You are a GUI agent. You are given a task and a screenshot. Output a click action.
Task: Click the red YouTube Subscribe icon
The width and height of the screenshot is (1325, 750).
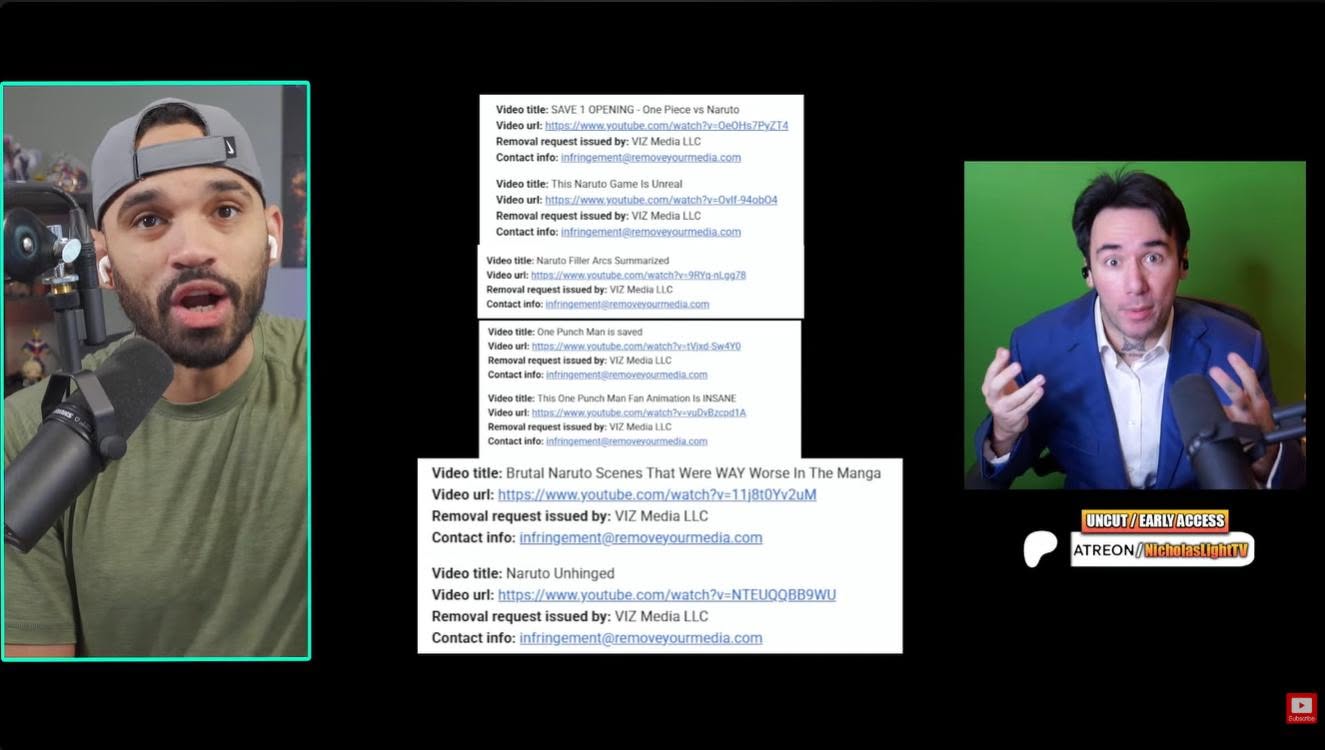[x=1301, y=708]
